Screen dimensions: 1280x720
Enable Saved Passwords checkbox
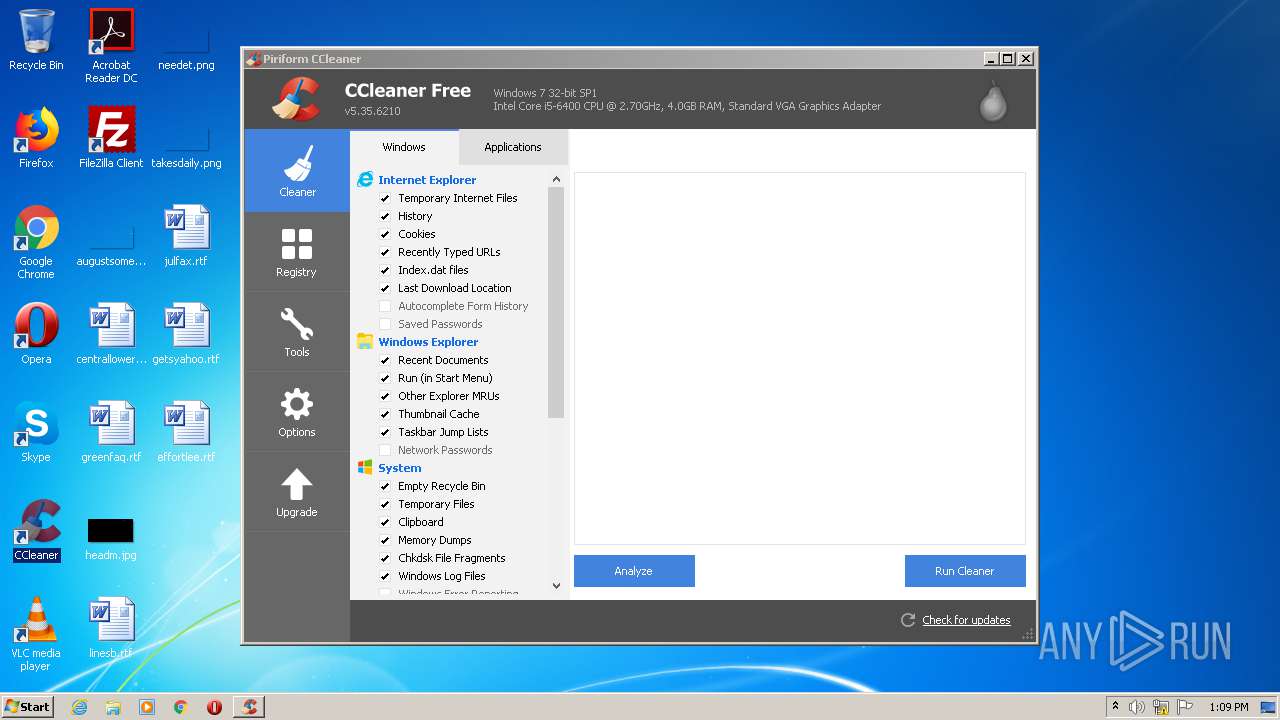coord(385,324)
